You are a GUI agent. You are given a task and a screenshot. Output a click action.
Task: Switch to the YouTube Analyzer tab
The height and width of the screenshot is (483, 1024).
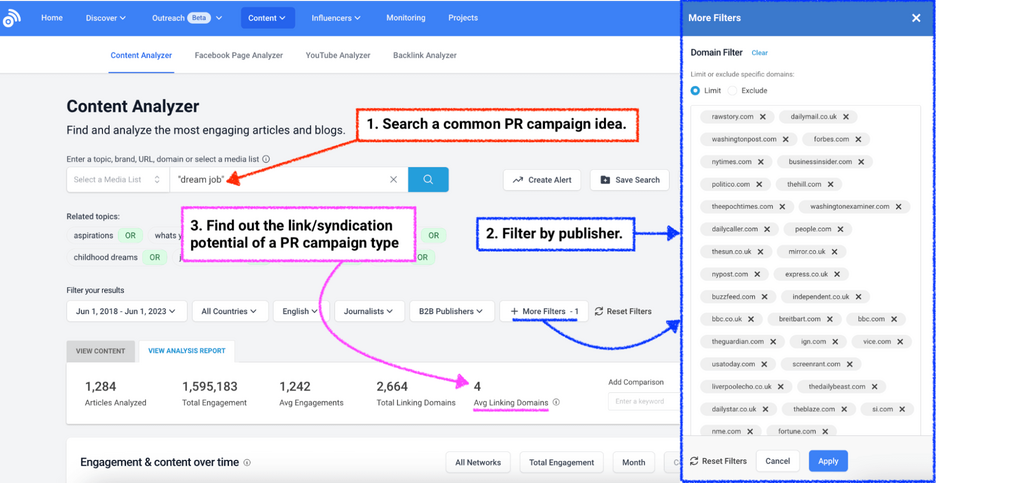(x=338, y=56)
